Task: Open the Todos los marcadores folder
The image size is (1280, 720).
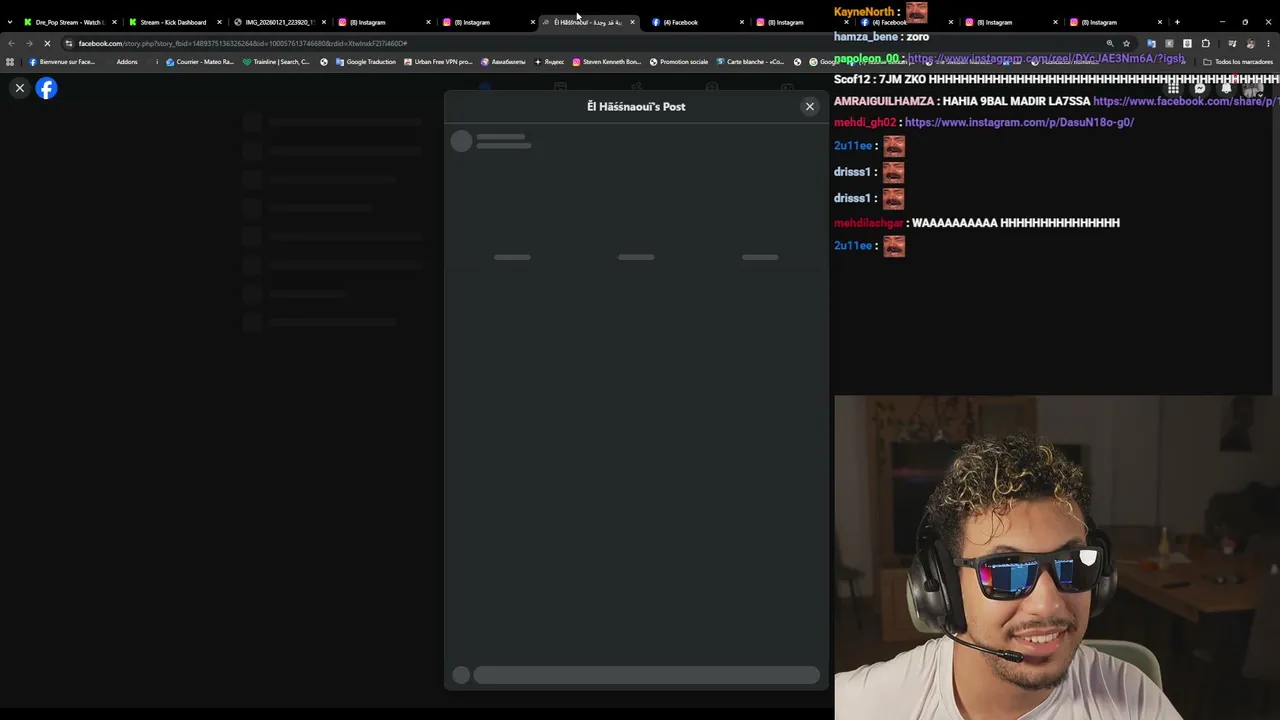Action: 1238,62
